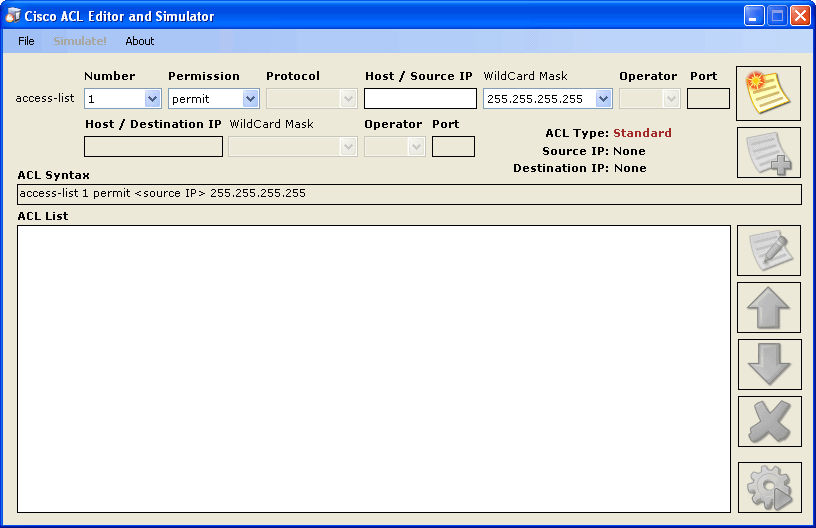Expand the Permission dropdown showing permit
816x528 pixels.
[250, 99]
